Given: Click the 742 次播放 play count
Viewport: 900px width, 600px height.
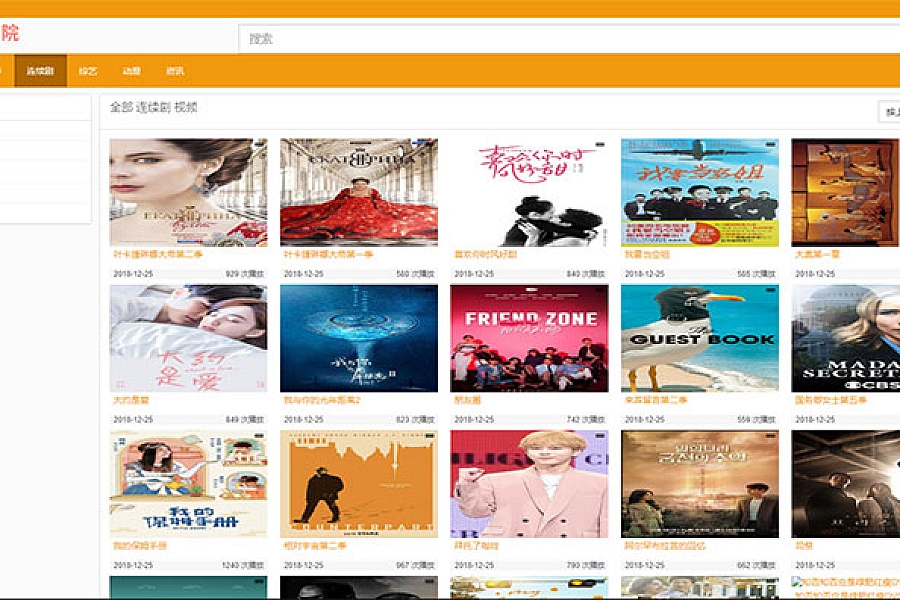Looking at the screenshot, I should pos(585,420).
